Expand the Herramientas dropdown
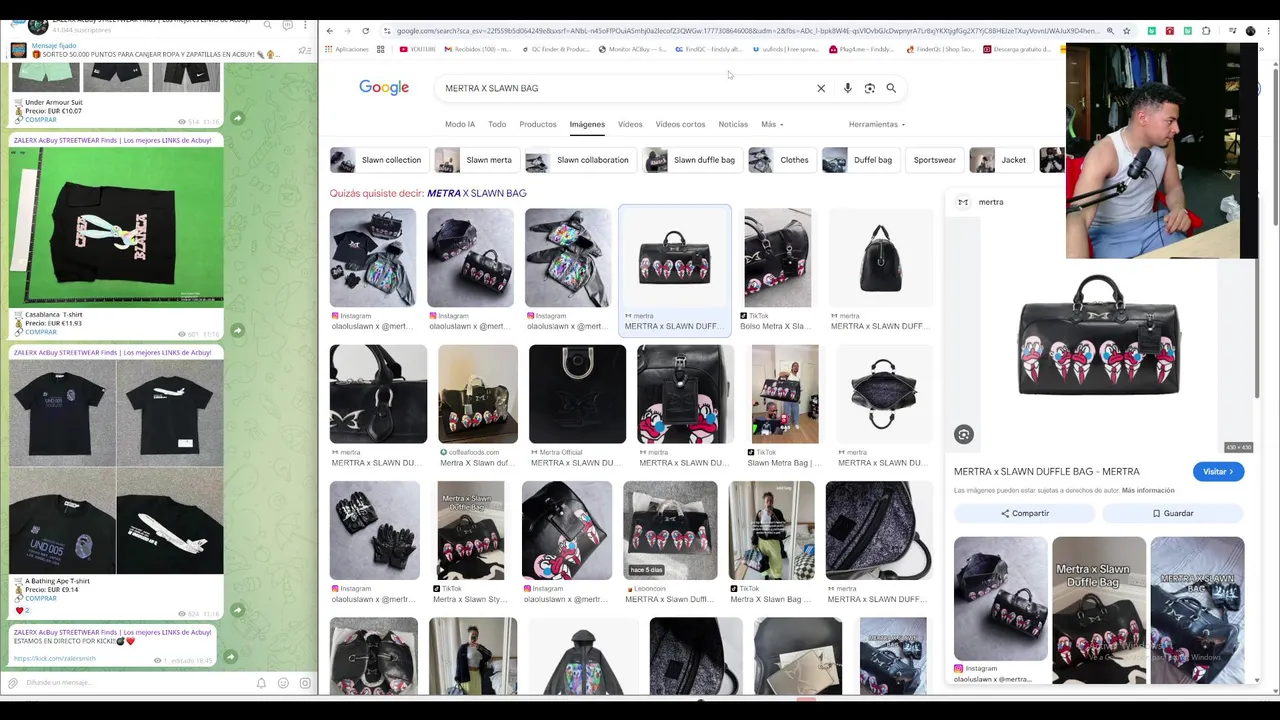 [877, 124]
